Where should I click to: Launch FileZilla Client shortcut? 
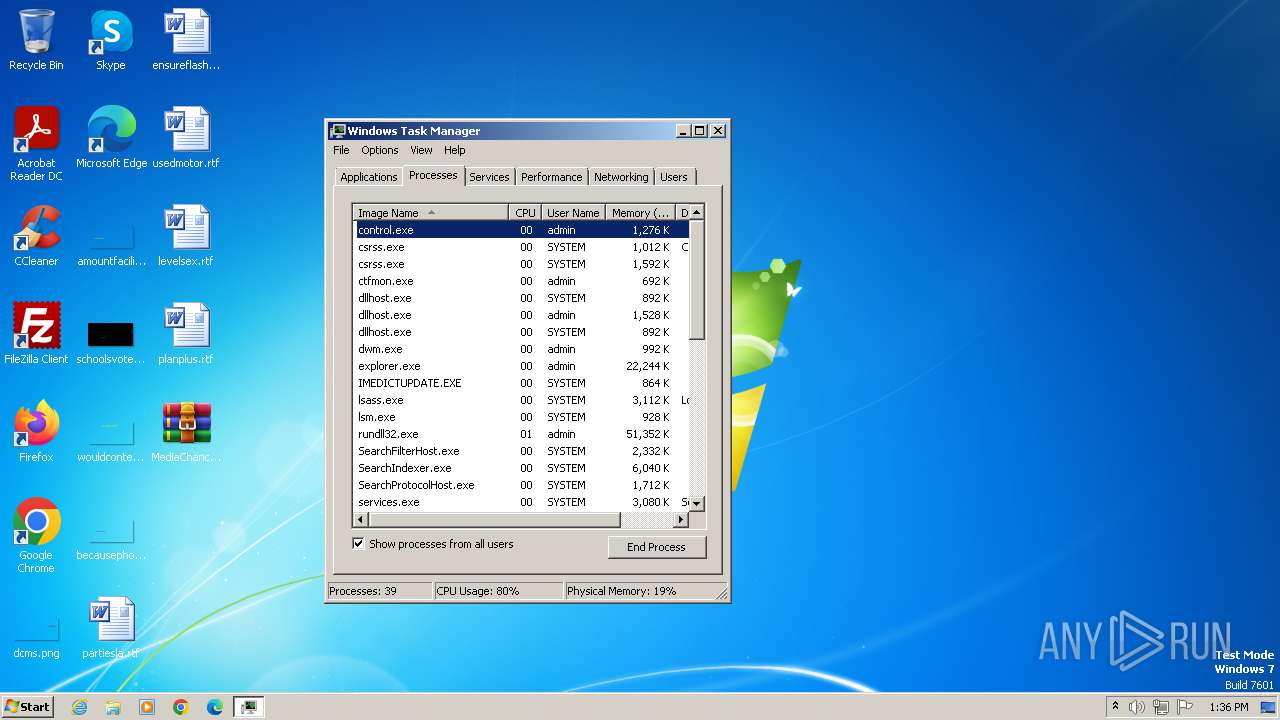[x=36, y=334]
